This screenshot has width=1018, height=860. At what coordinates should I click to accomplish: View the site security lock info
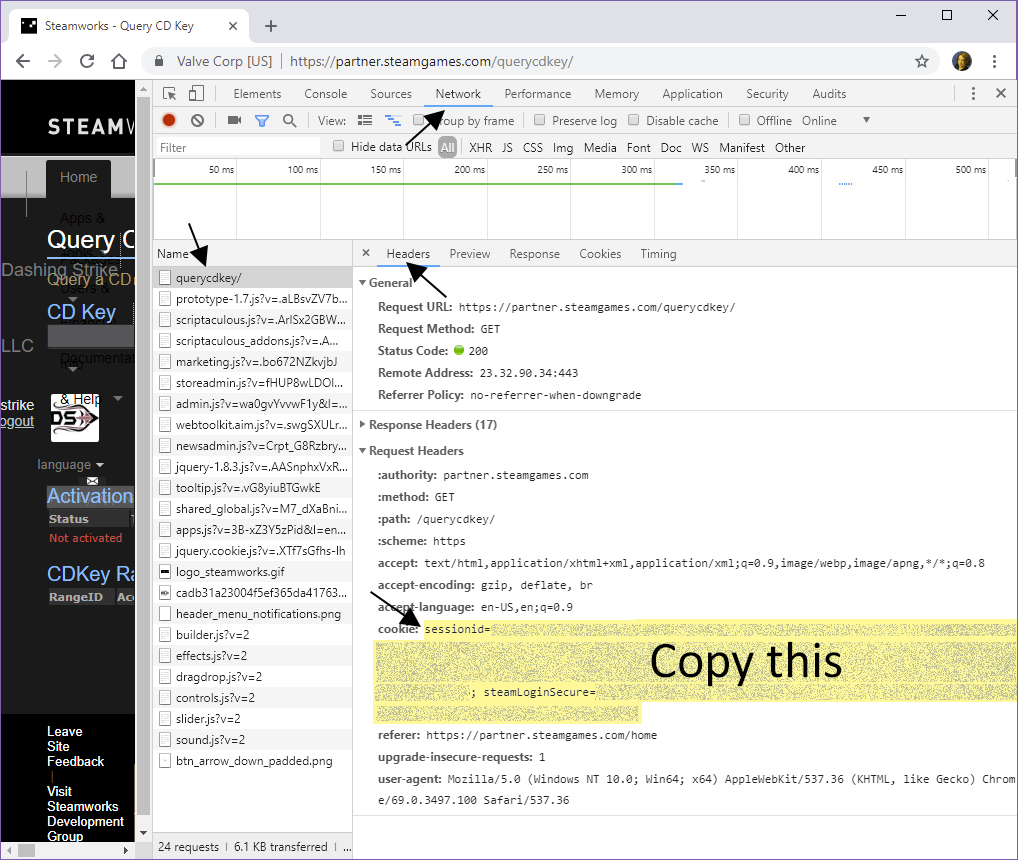point(158,61)
